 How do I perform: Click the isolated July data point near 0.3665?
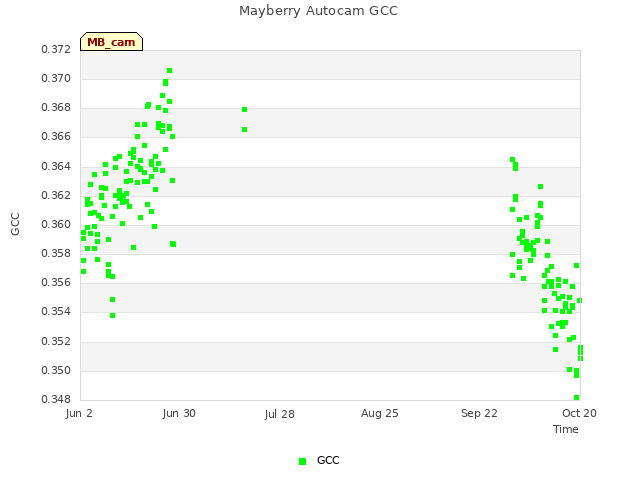pyautogui.click(x=244, y=129)
